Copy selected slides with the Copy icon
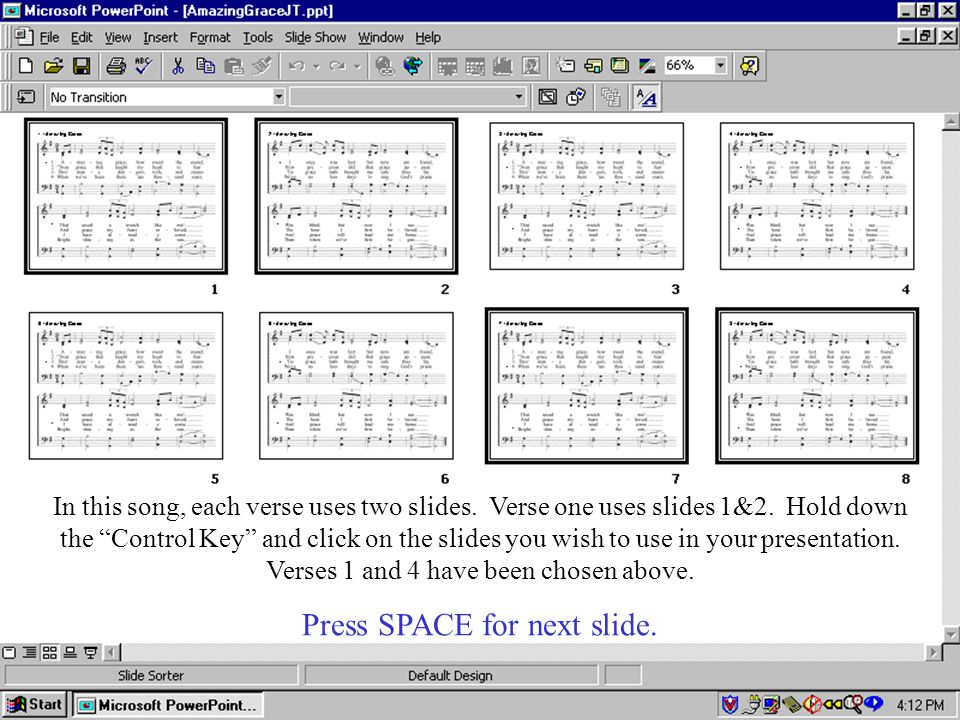This screenshot has height=720, width=960. [205, 66]
